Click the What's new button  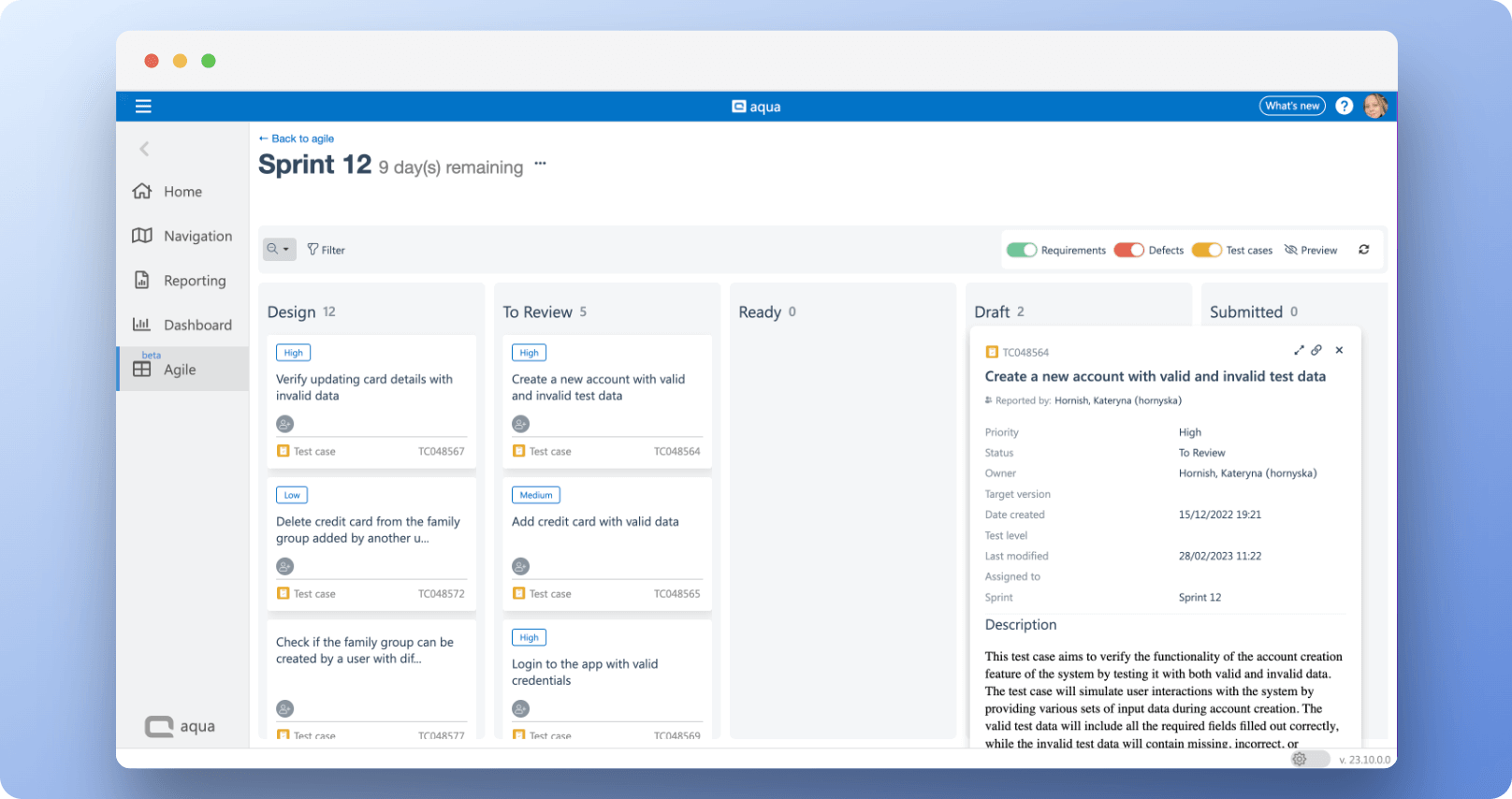pyautogui.click(x=1292, y=106)
